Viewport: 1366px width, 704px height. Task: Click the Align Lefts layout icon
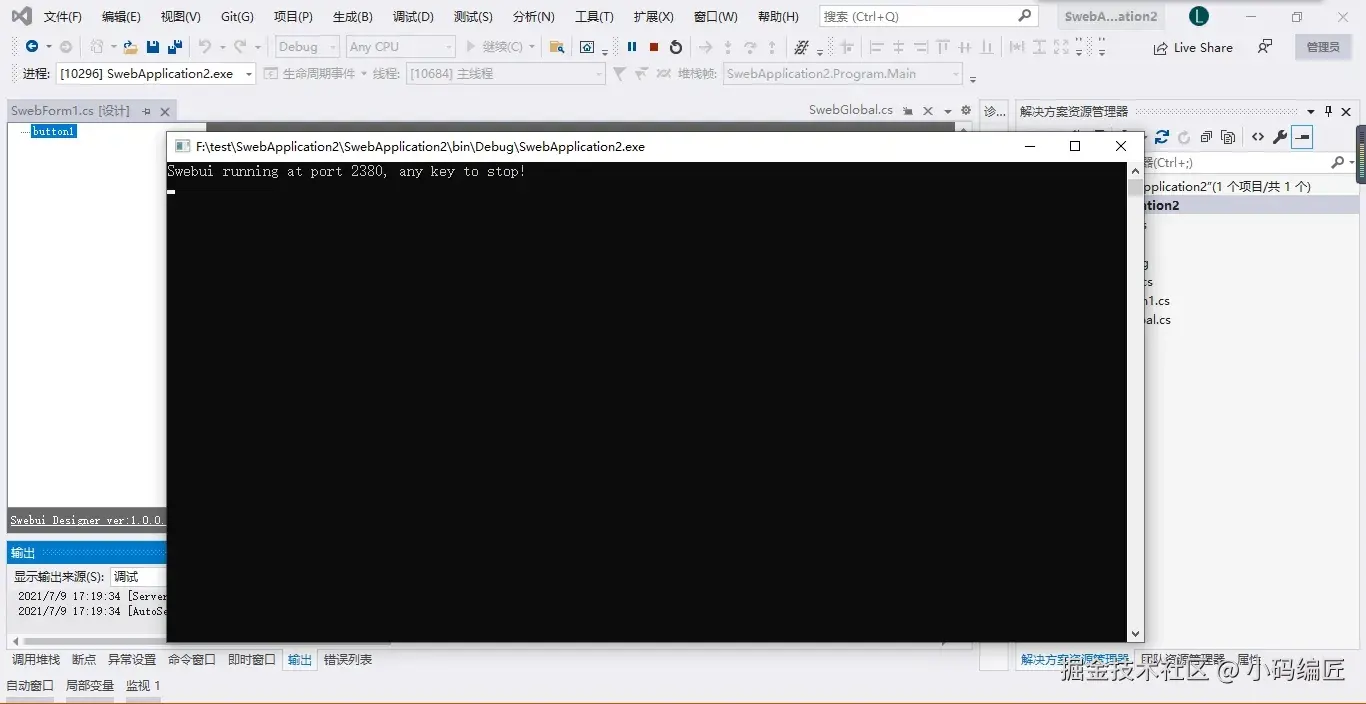pos(877,47)
